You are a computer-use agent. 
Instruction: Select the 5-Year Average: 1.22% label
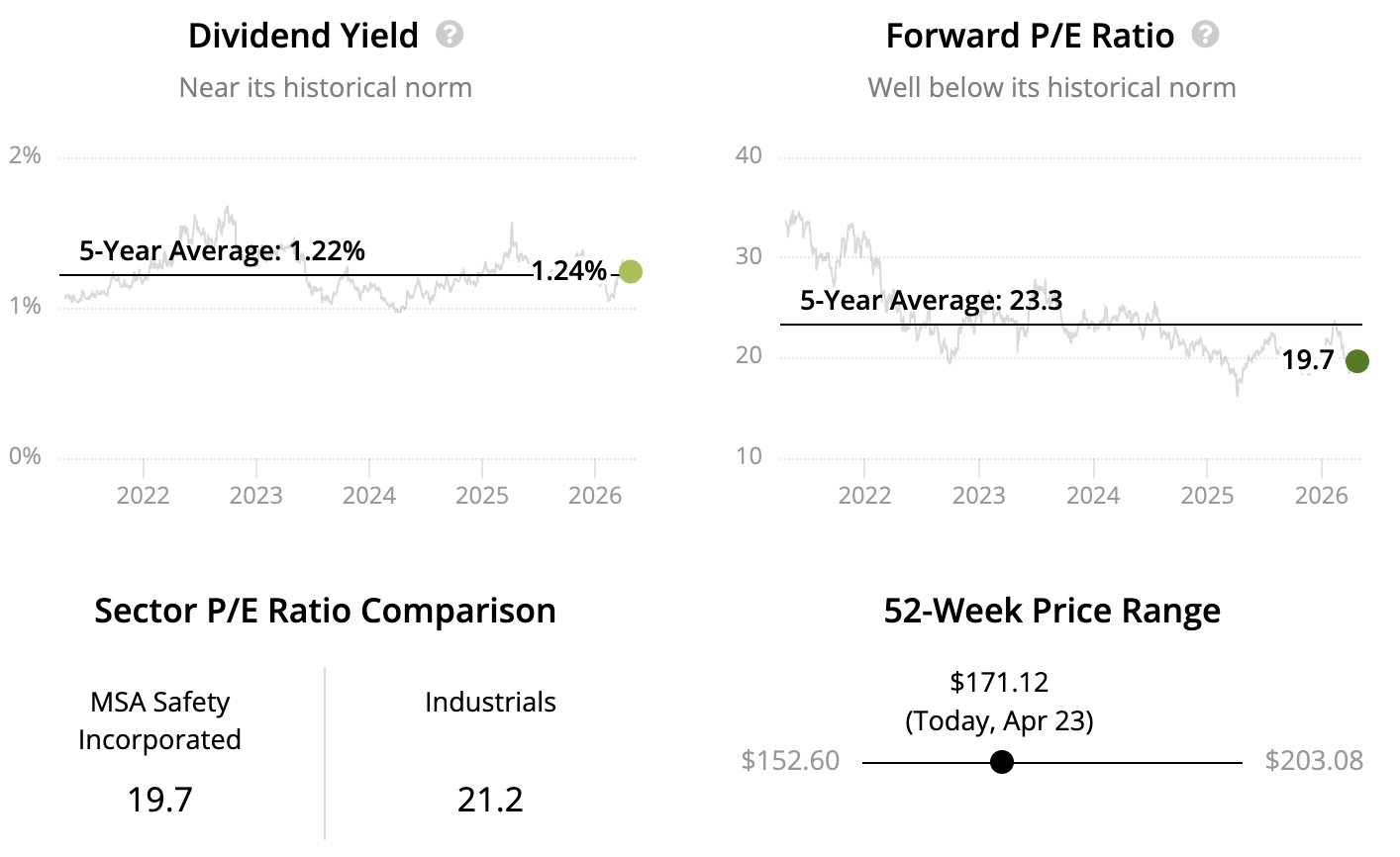[222, 251]
